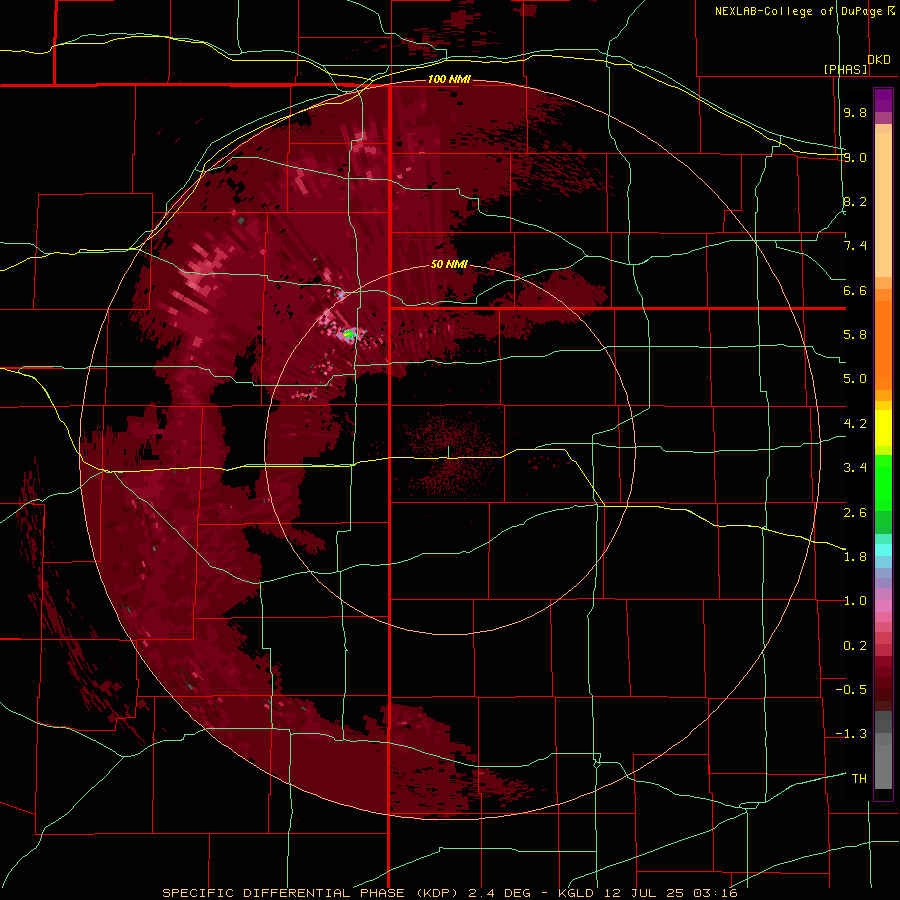
Task: Click the 1.8 scale value
Action: (x=855, y=557)
